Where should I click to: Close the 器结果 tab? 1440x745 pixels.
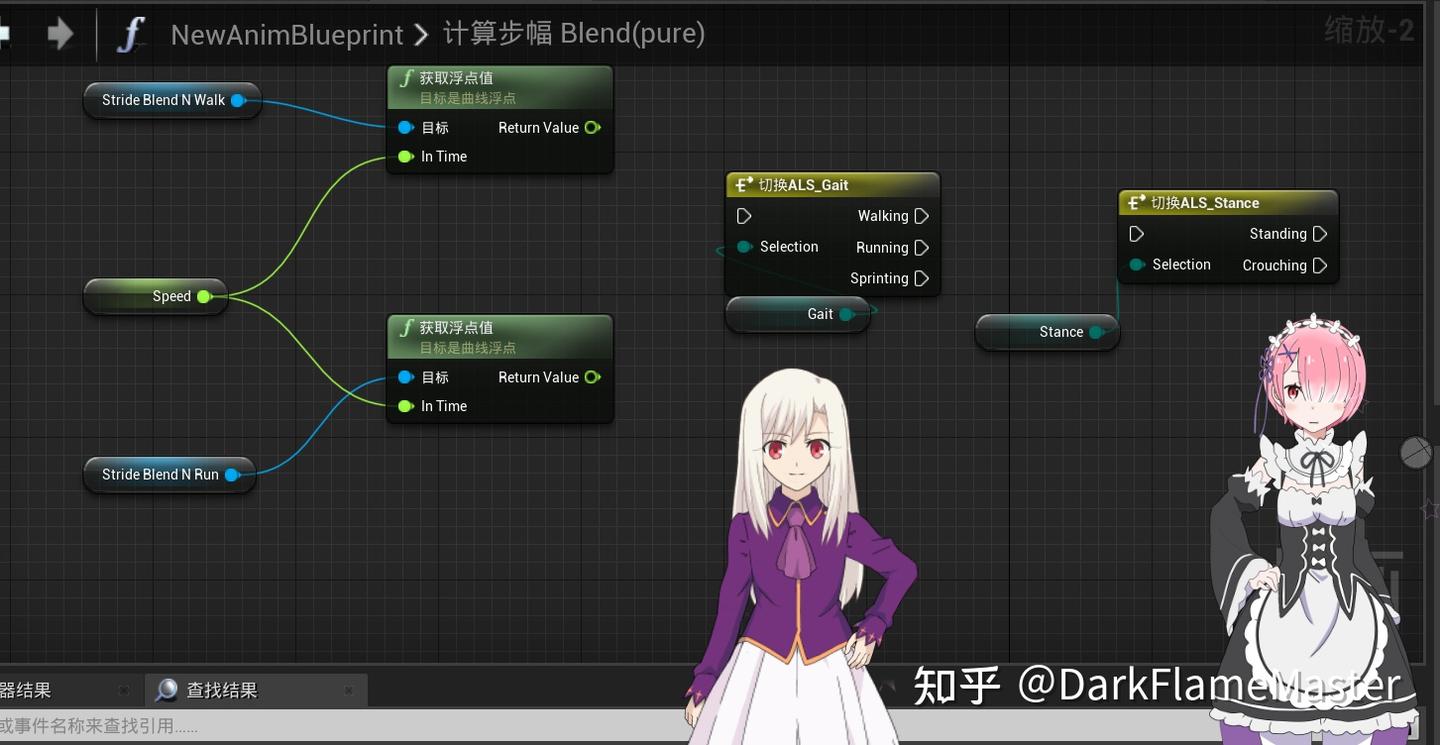[x=123, y=690]
